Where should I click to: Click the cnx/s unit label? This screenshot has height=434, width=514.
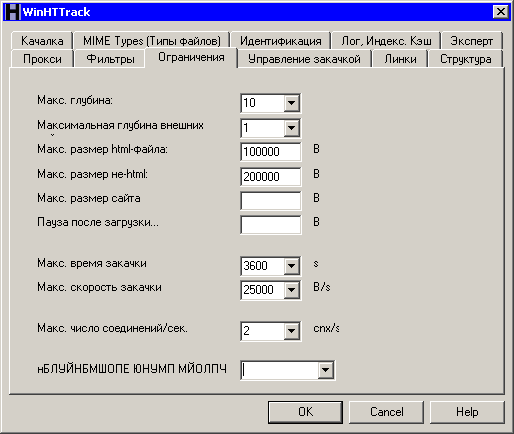326,328
